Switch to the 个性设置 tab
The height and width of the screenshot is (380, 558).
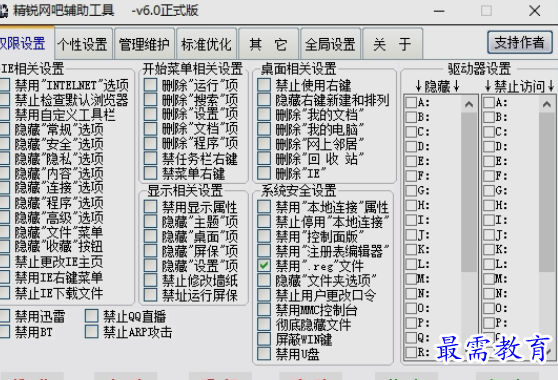click(83, 44)
